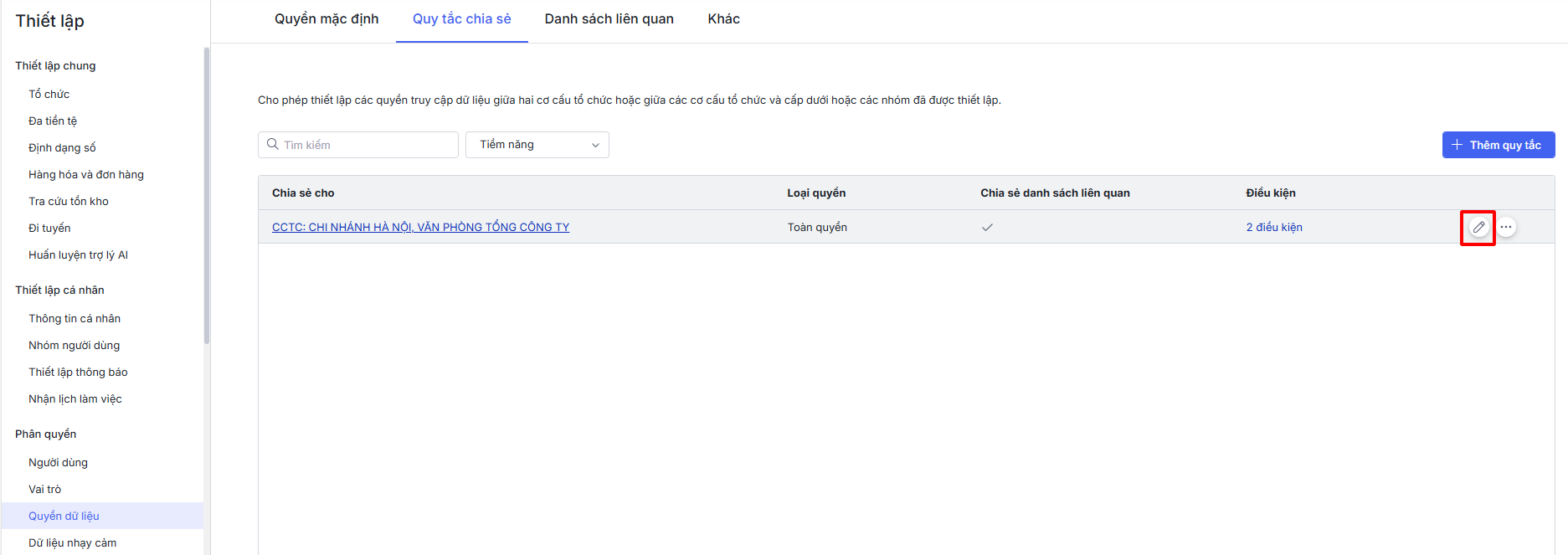Go to Đa tiền tệ settings

(x=53, y=121)
